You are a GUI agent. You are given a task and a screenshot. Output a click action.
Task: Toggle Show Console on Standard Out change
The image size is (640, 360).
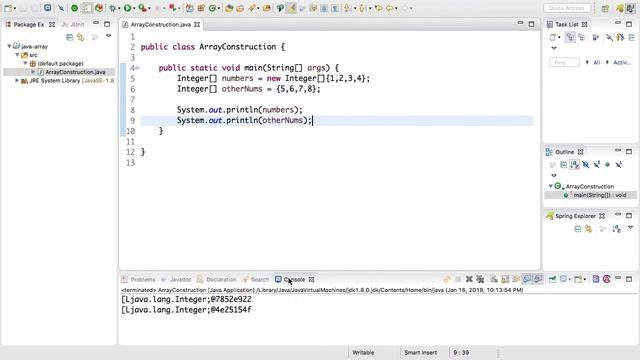tap(527, 279)
